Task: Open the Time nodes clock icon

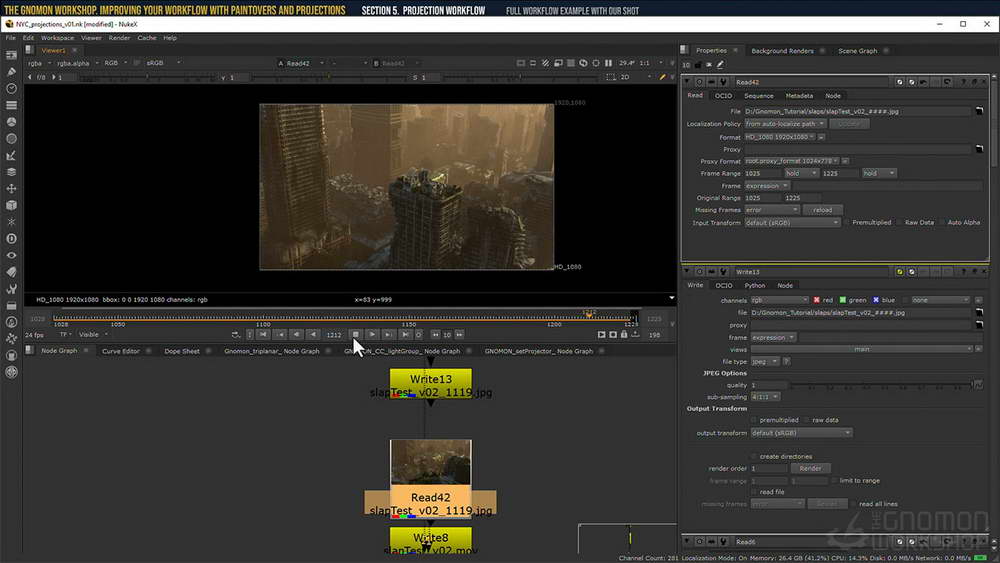Action: pyautogui.click(x=11, y=89)
